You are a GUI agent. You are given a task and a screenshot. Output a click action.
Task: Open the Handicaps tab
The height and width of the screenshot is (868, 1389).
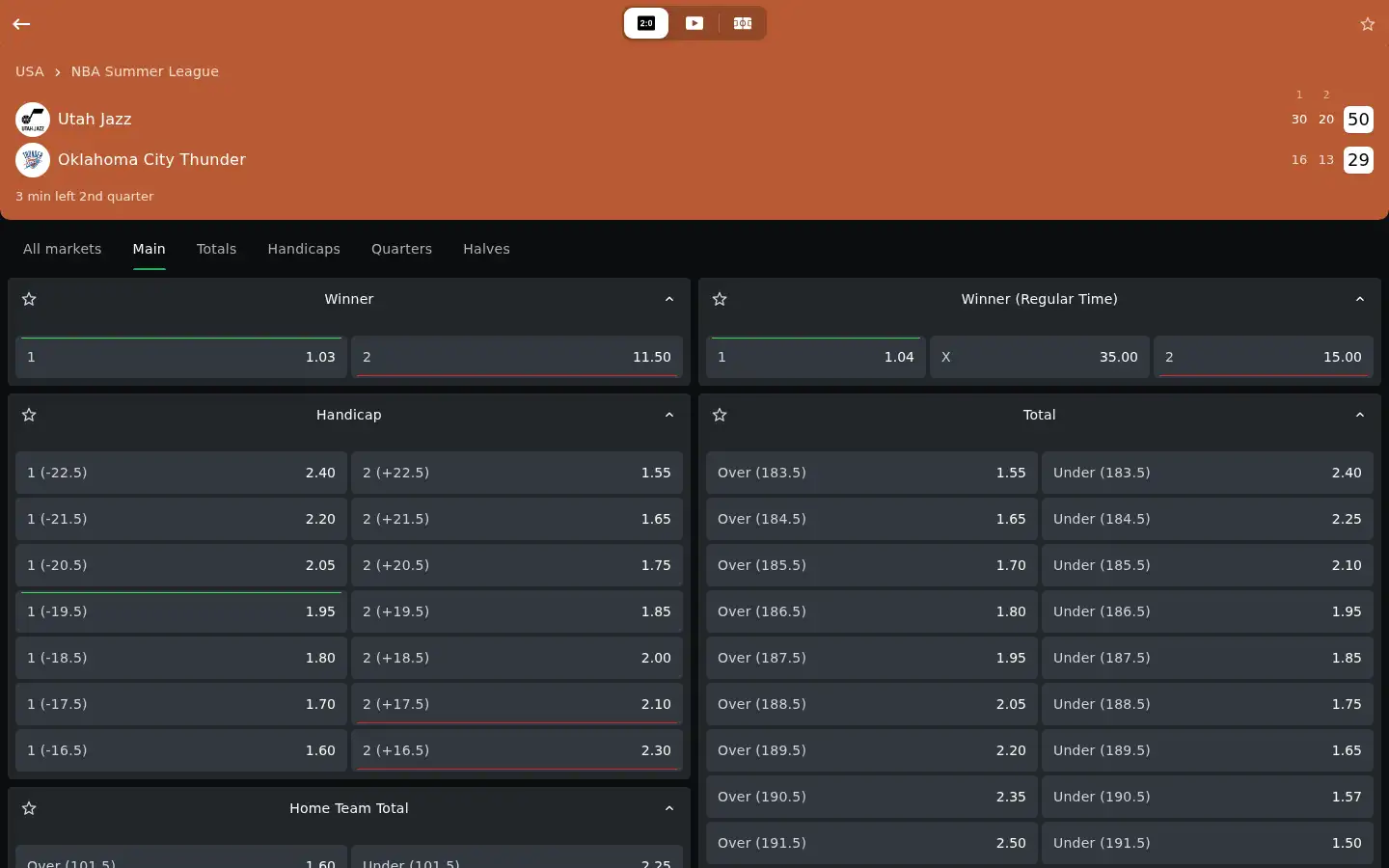pyautogui.click(x=304, y=249)
